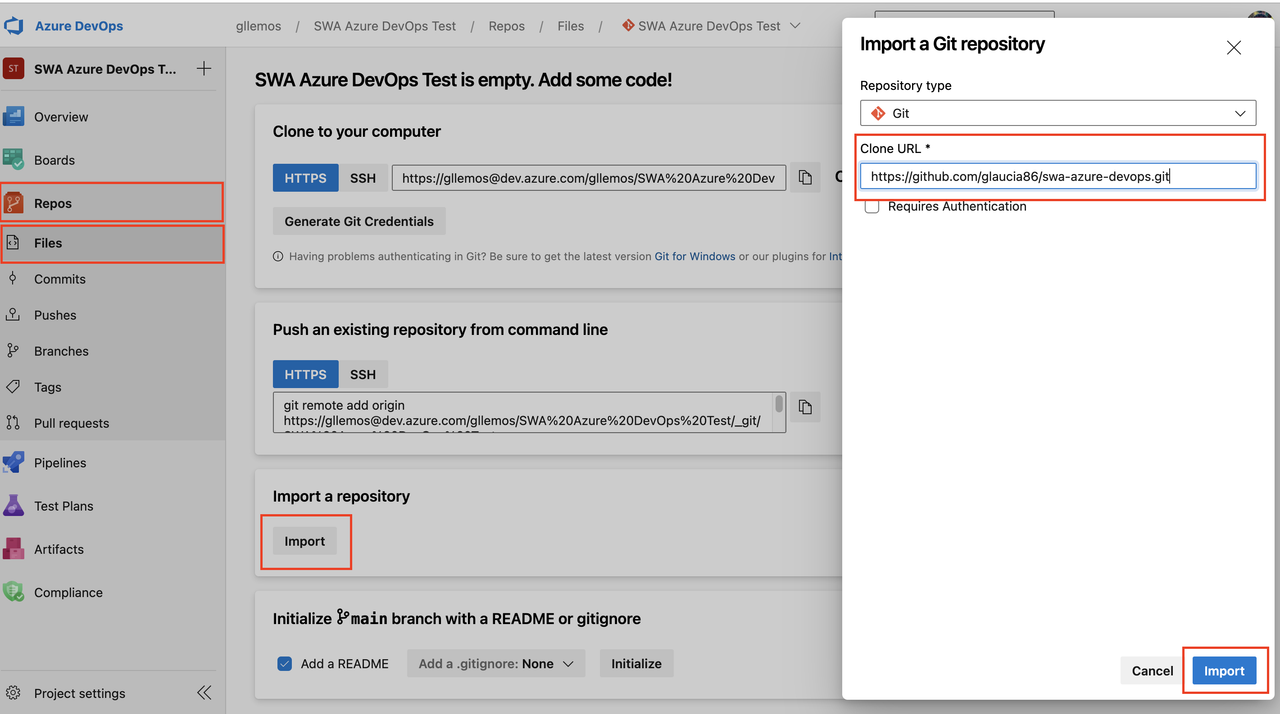1280x714 pixels.
Task: Click the Clone URL input field
Action: [x=1058, y=176]
